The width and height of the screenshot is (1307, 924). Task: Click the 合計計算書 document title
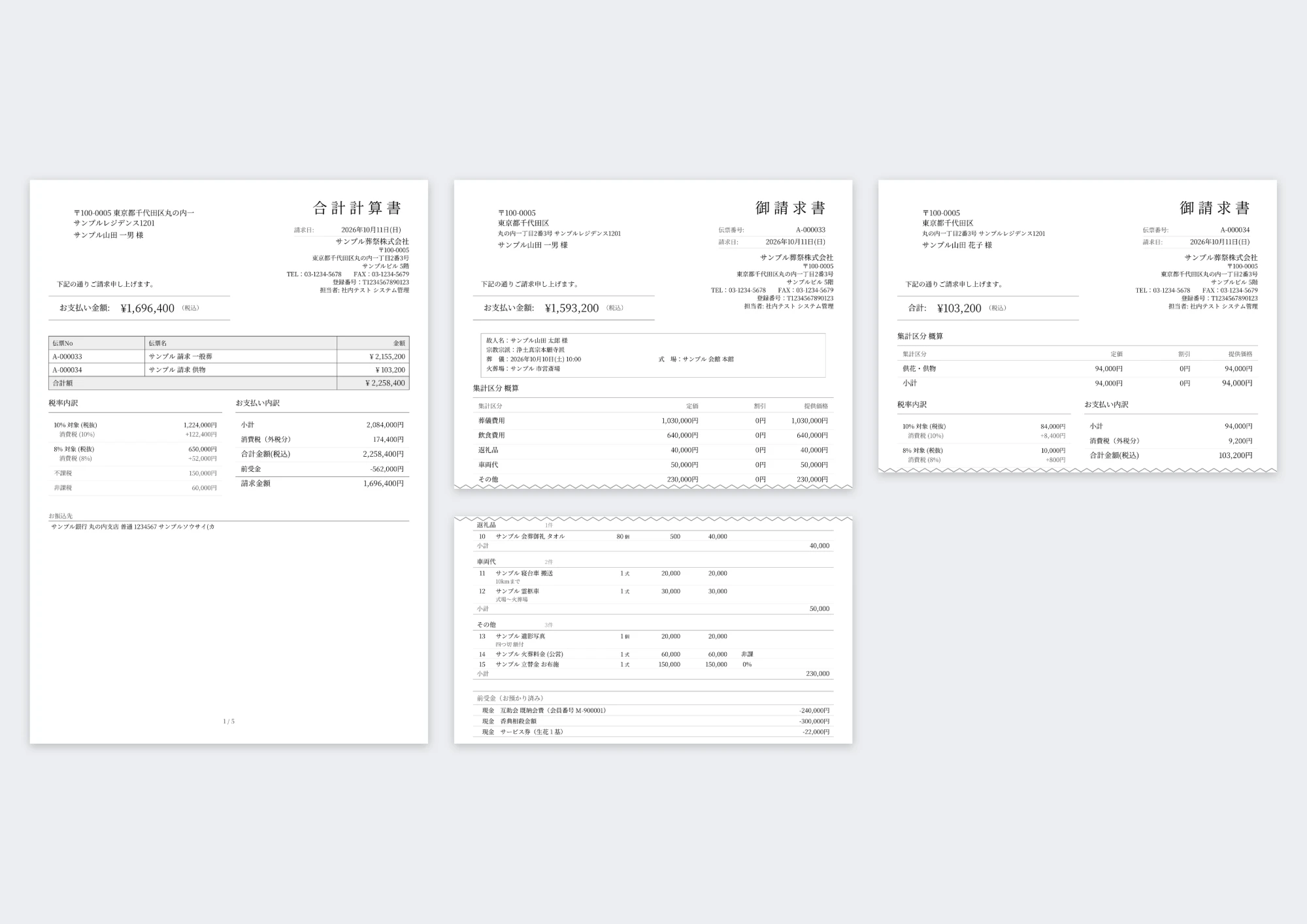[x=357, y=208]
